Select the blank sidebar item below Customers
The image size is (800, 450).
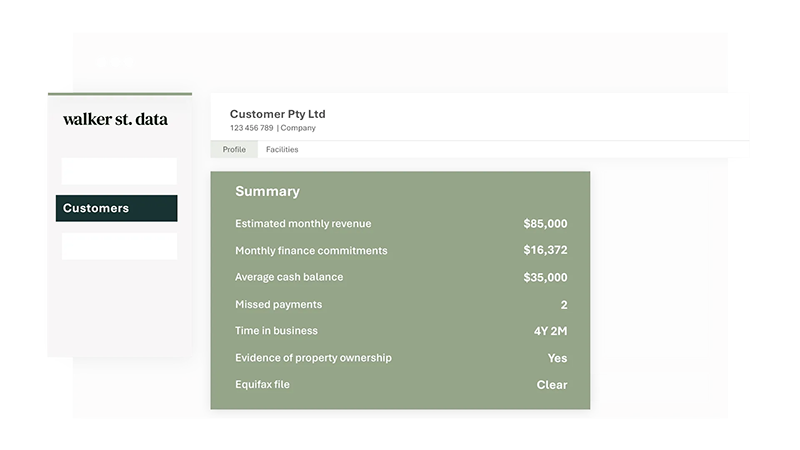pyautogui.click(x=119, y=246)
